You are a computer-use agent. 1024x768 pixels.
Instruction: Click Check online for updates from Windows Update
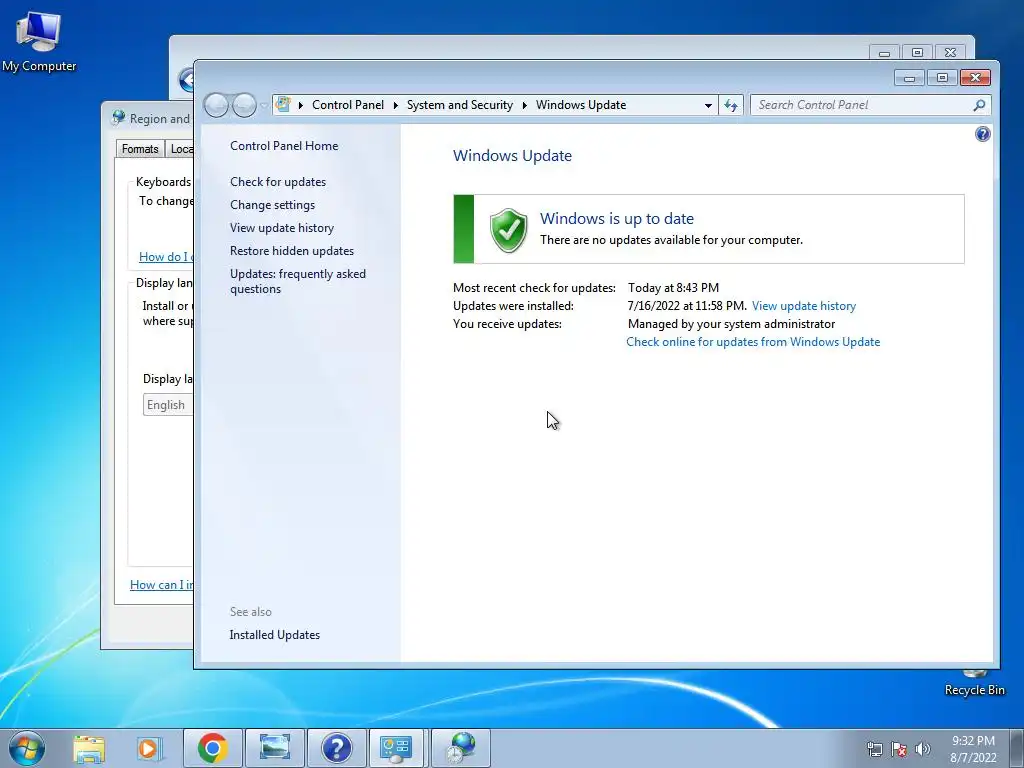[x=753, y=342]
